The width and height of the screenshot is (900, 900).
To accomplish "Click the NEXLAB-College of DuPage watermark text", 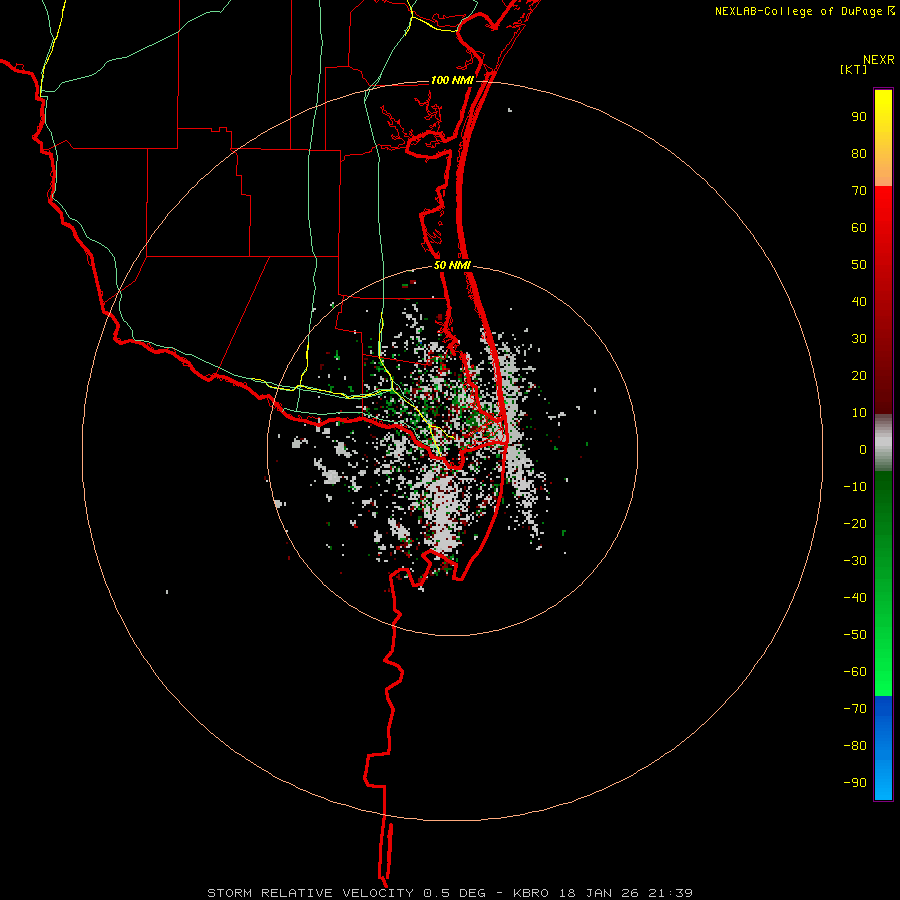I will (798, 11).
